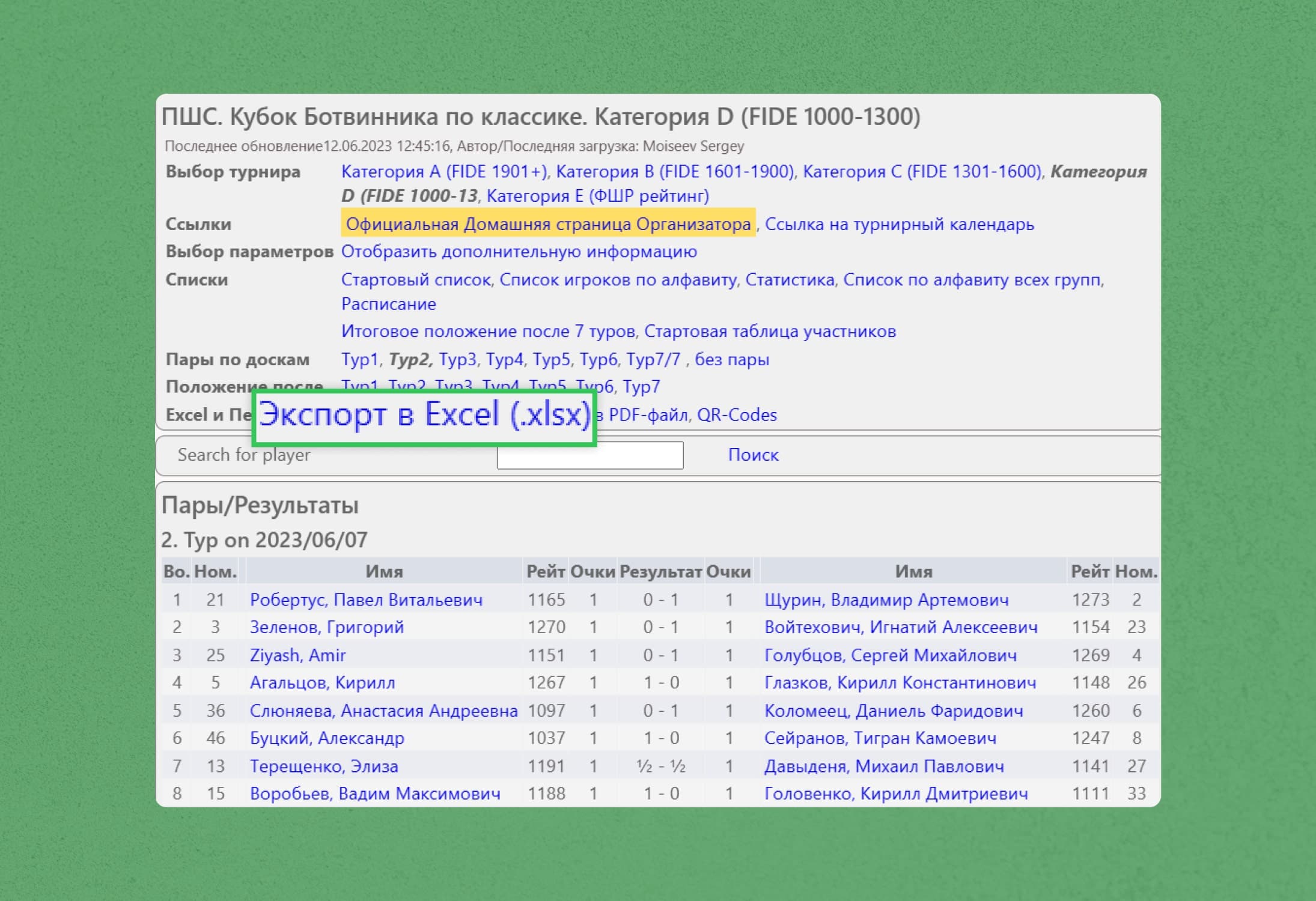Screen dimensions: 1316x901
Task: Open the QR-Codes link
Action: click(737, 415)
